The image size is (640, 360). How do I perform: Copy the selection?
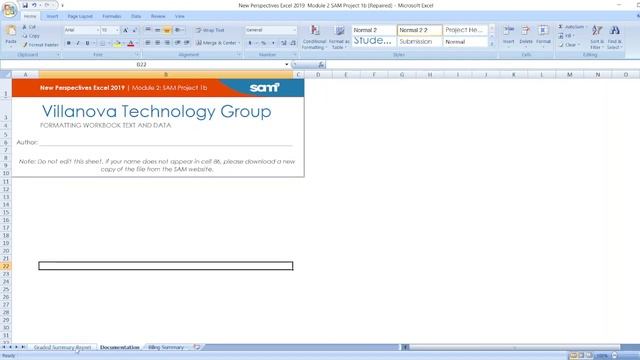click(x=31, y=36)
